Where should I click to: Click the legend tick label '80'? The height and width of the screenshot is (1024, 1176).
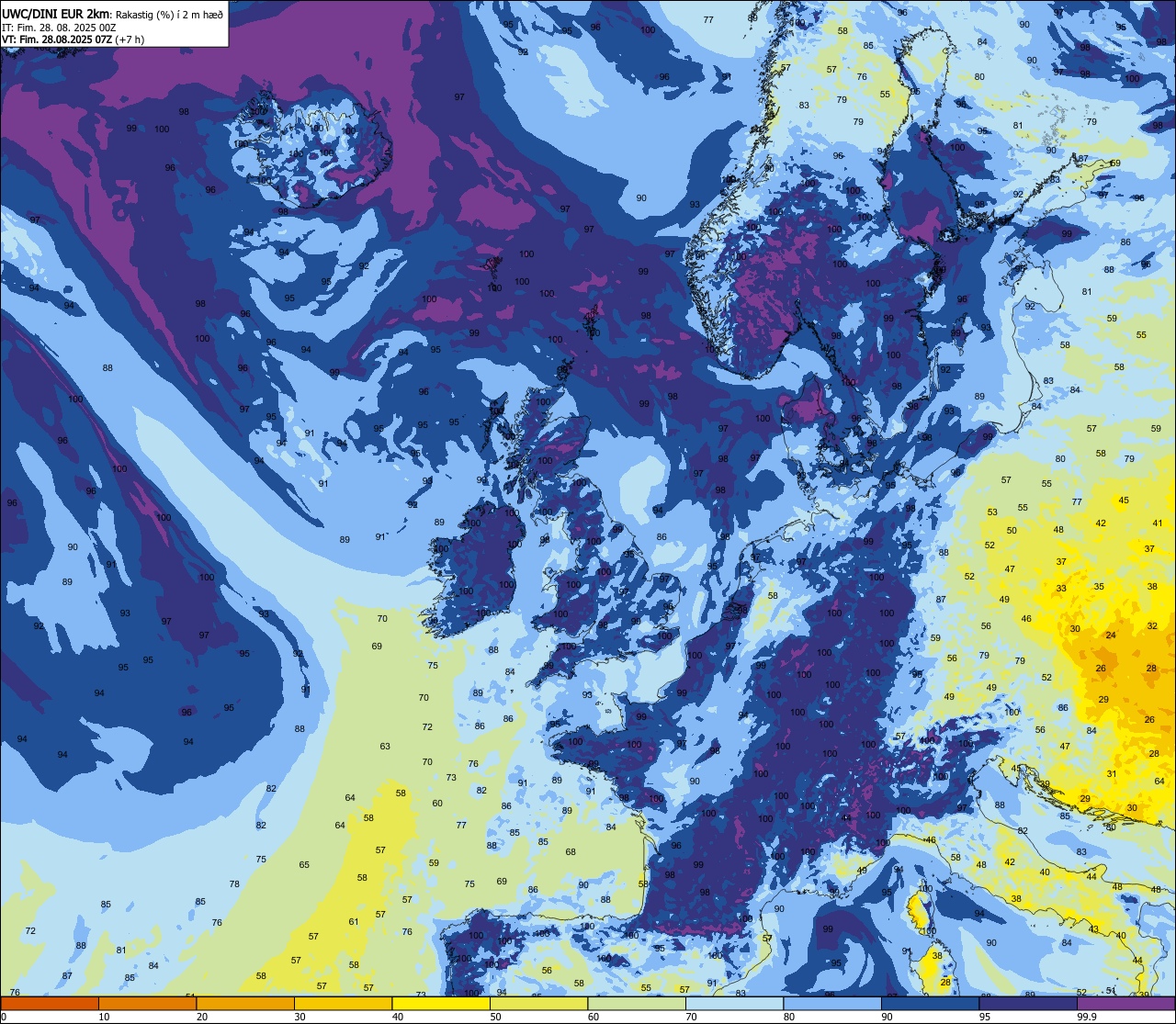(789, 1017)
